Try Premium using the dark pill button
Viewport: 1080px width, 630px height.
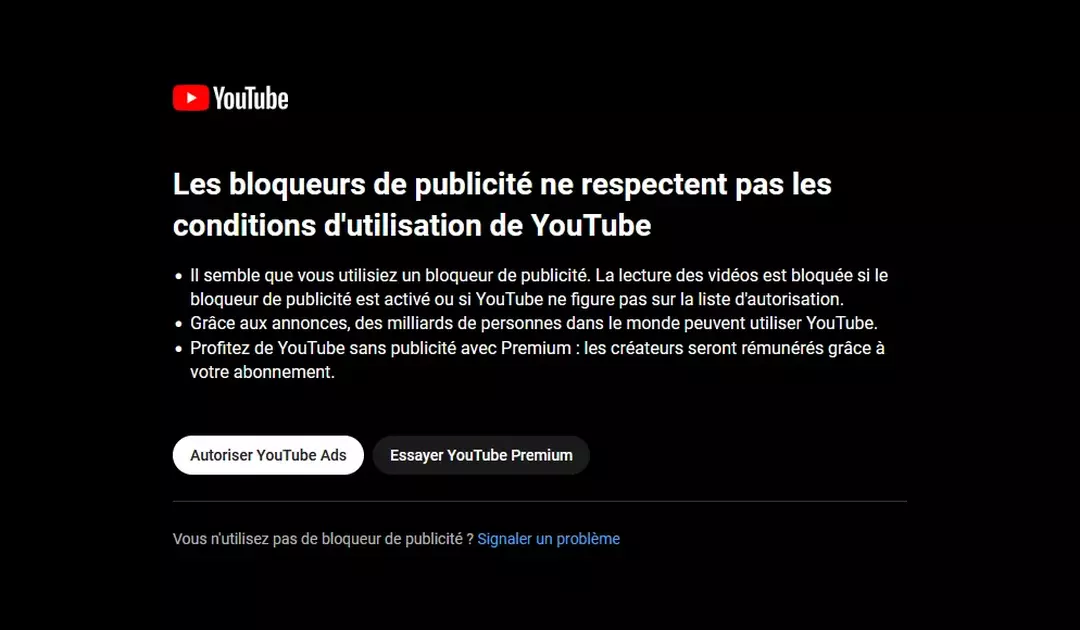tap(481, 455)
